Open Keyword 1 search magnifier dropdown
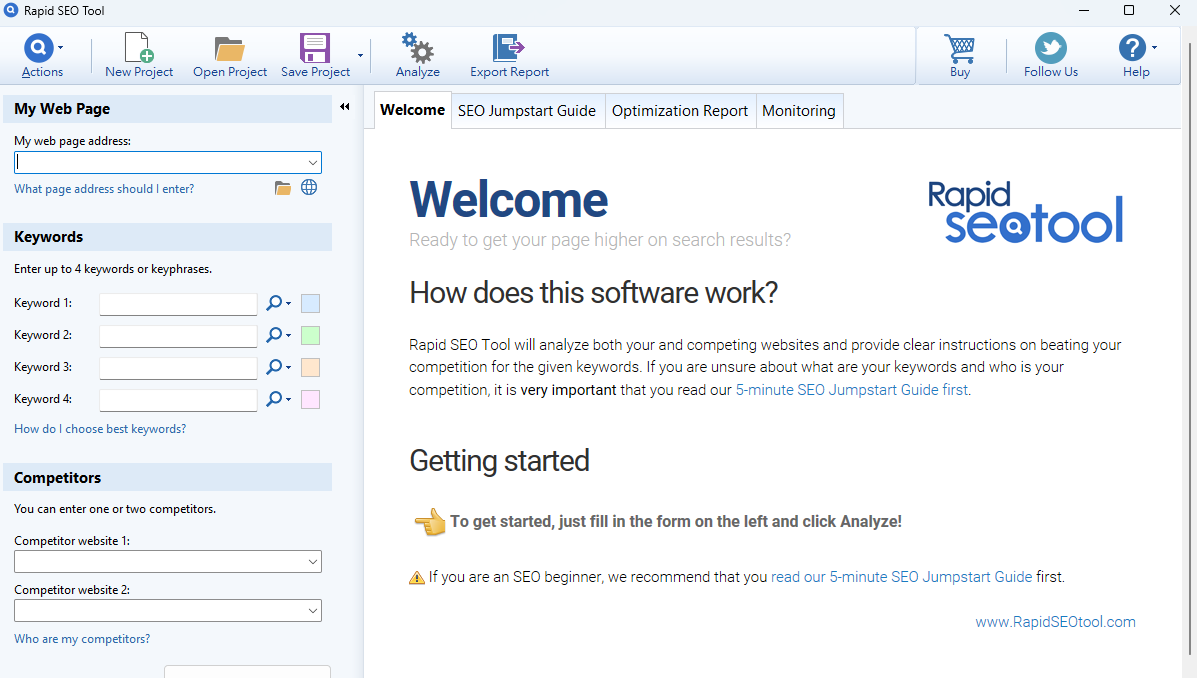Image resolution: width=1197 pixels, height=678 pixels. [x=278, y=304]
